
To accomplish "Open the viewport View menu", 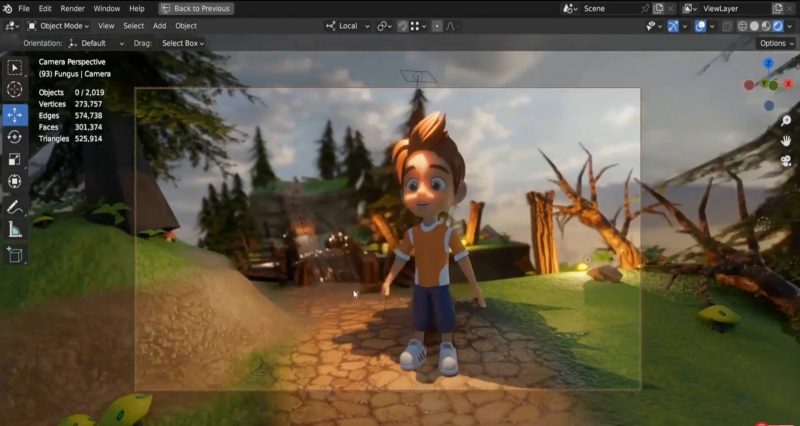I will click(x=106, y=26).
